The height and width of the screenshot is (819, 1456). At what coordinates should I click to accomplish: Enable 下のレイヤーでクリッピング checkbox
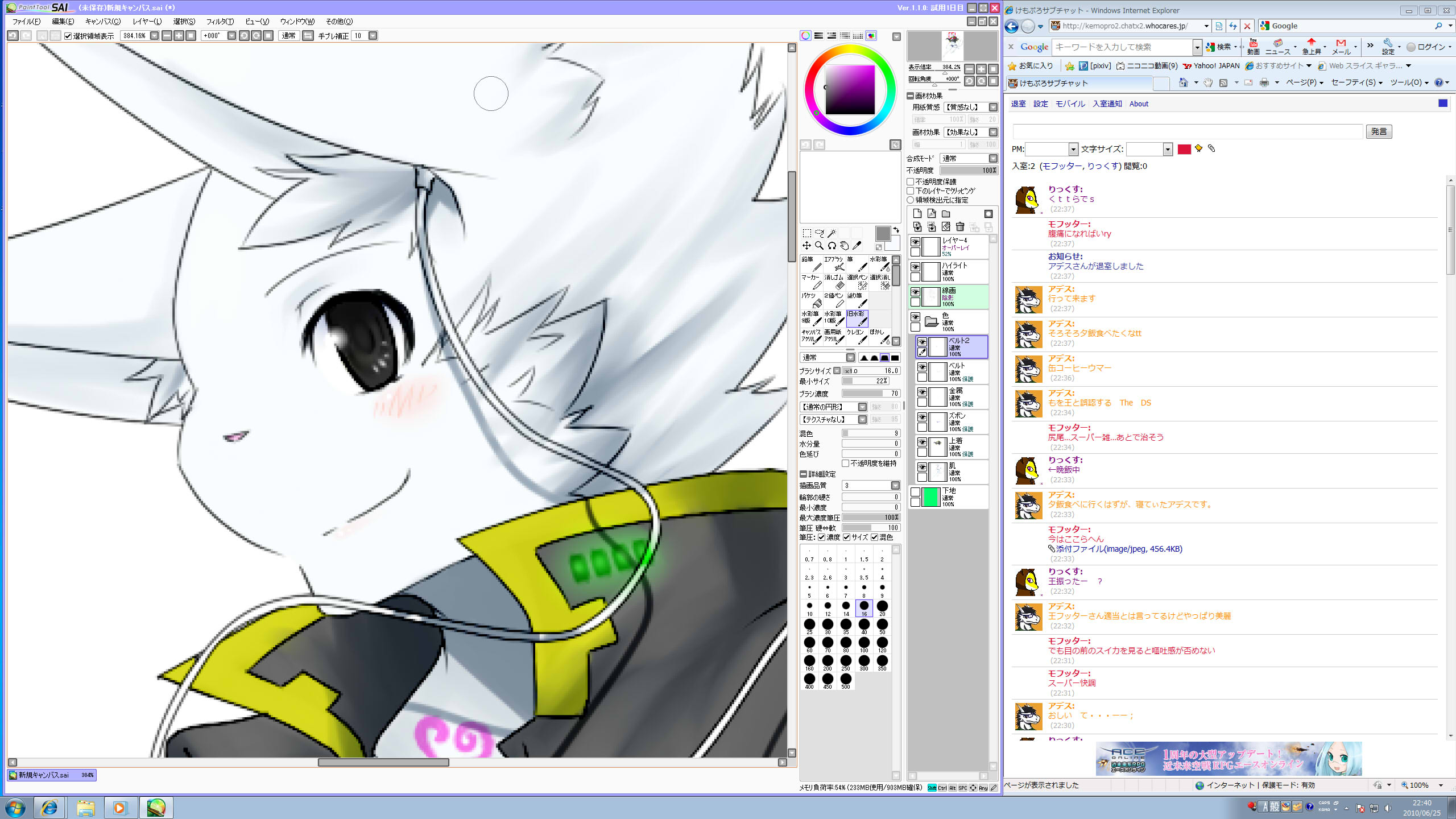911,191
